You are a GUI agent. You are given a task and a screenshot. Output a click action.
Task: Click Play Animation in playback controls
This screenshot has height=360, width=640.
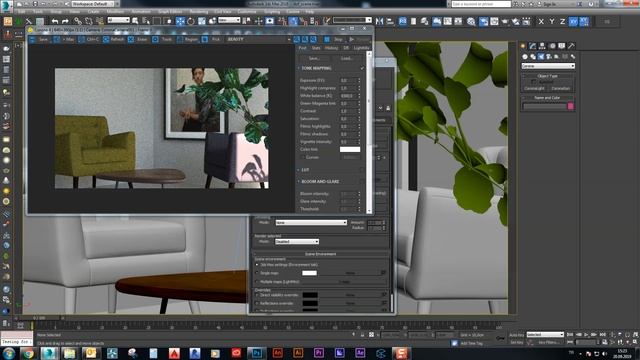click(x=586, y=335)
